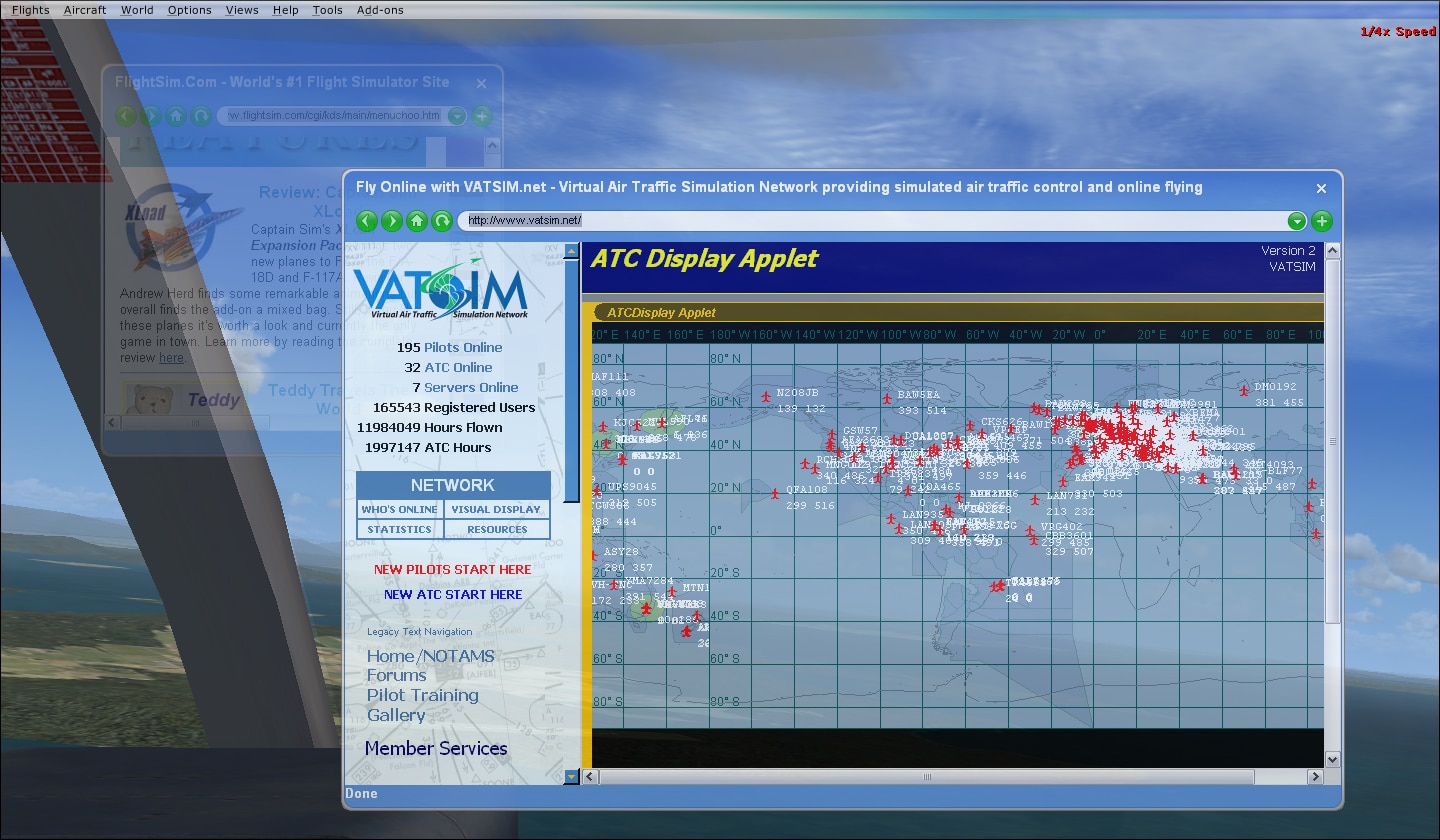The width and height of the screenshot is (1440, 840).
Task: Open the Who's Online network button
Action: point(399,510)
